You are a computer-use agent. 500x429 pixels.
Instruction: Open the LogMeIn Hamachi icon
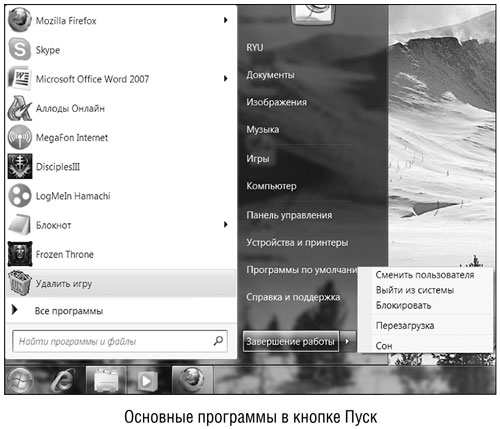click(x=20, y=196)
